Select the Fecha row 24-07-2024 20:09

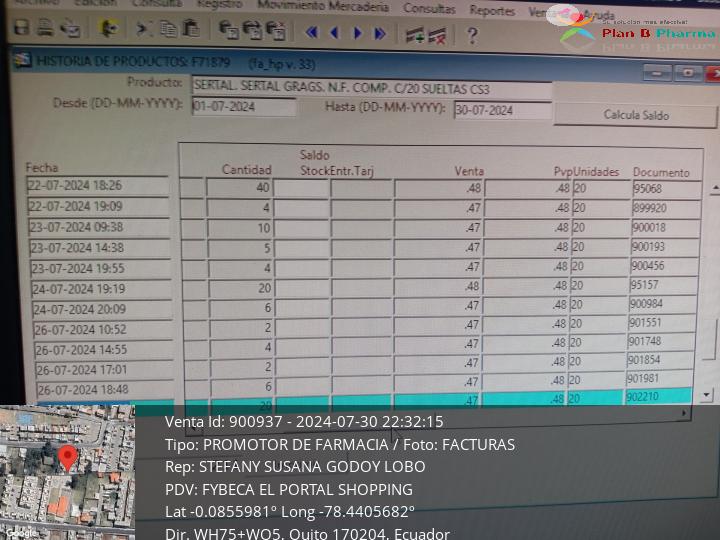click(103, 309)
